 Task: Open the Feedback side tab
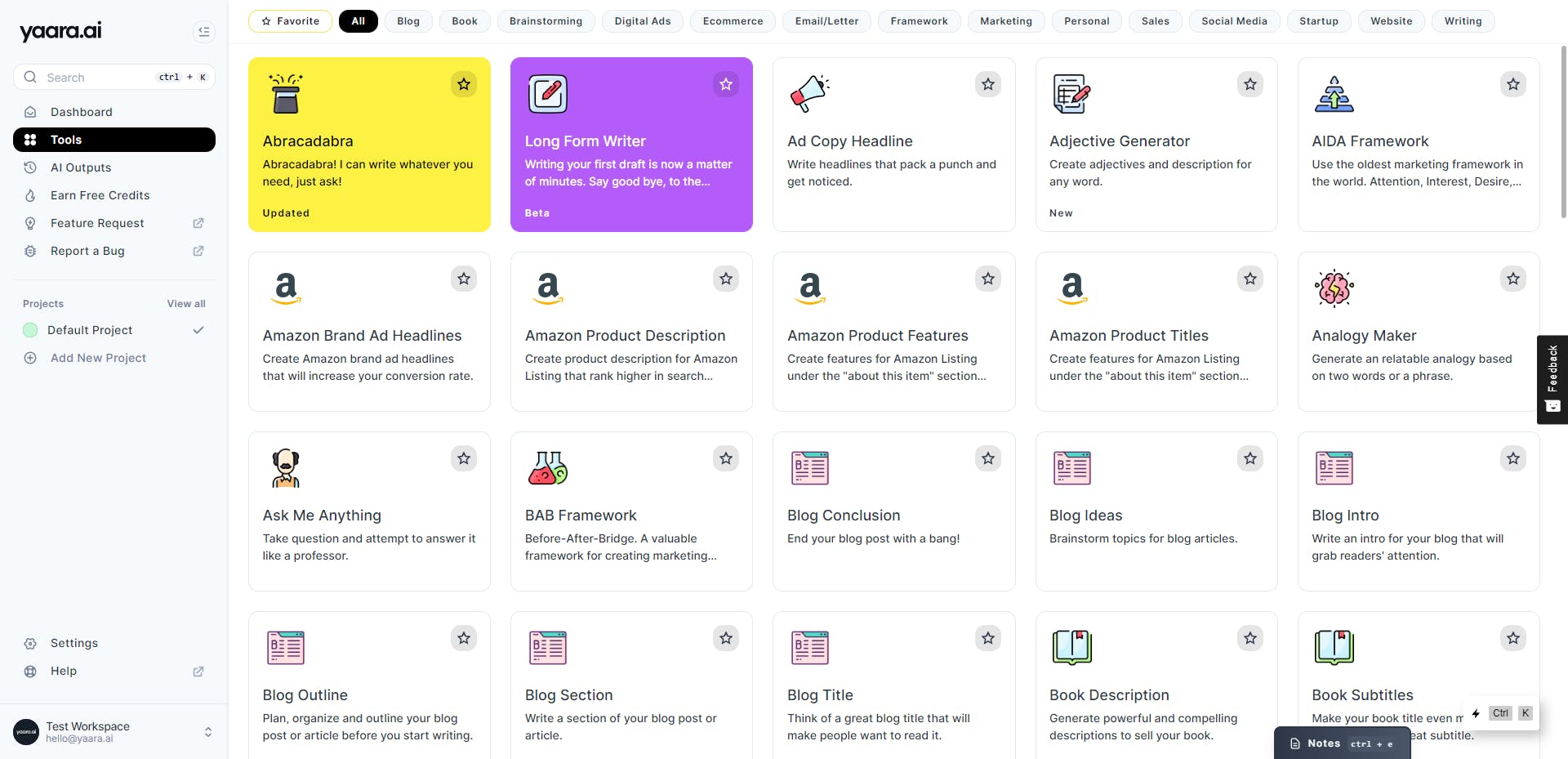tap(1552, 379)
